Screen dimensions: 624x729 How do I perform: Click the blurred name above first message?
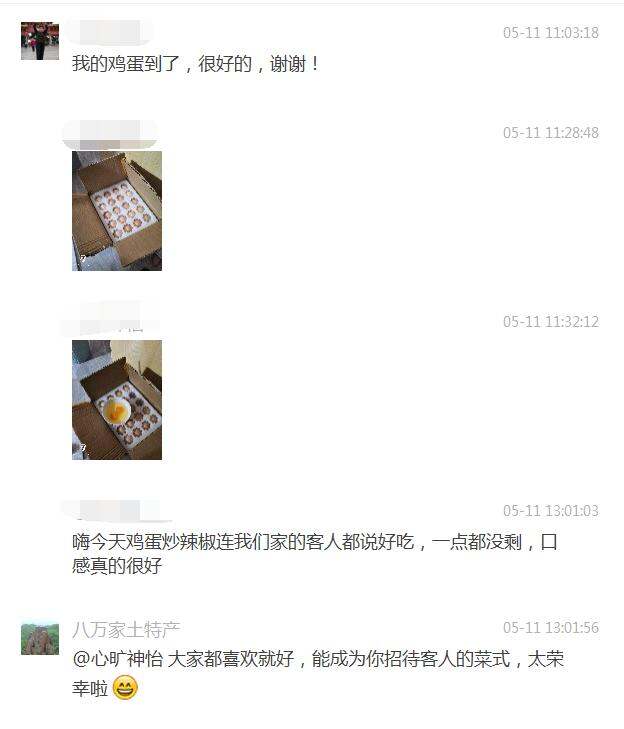click(x=110, y=32)
